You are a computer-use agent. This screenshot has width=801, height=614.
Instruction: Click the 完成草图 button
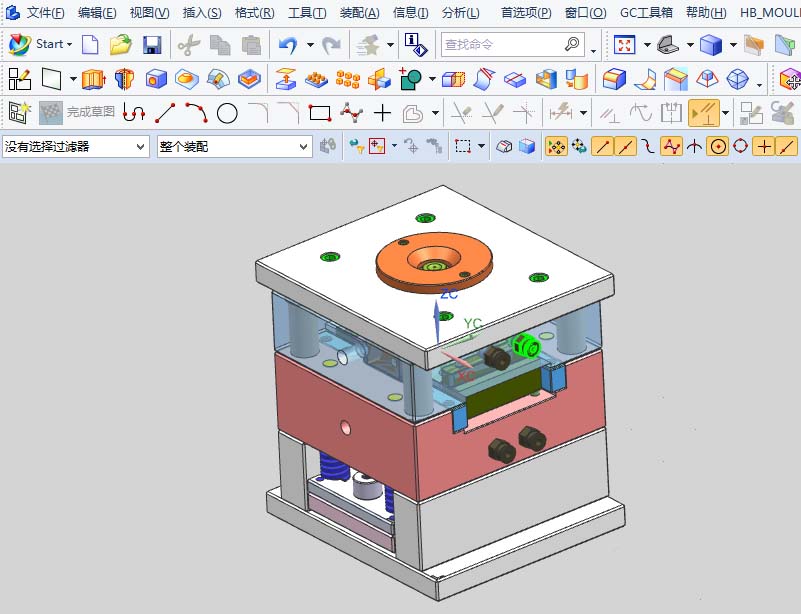[x=80, y=113]
